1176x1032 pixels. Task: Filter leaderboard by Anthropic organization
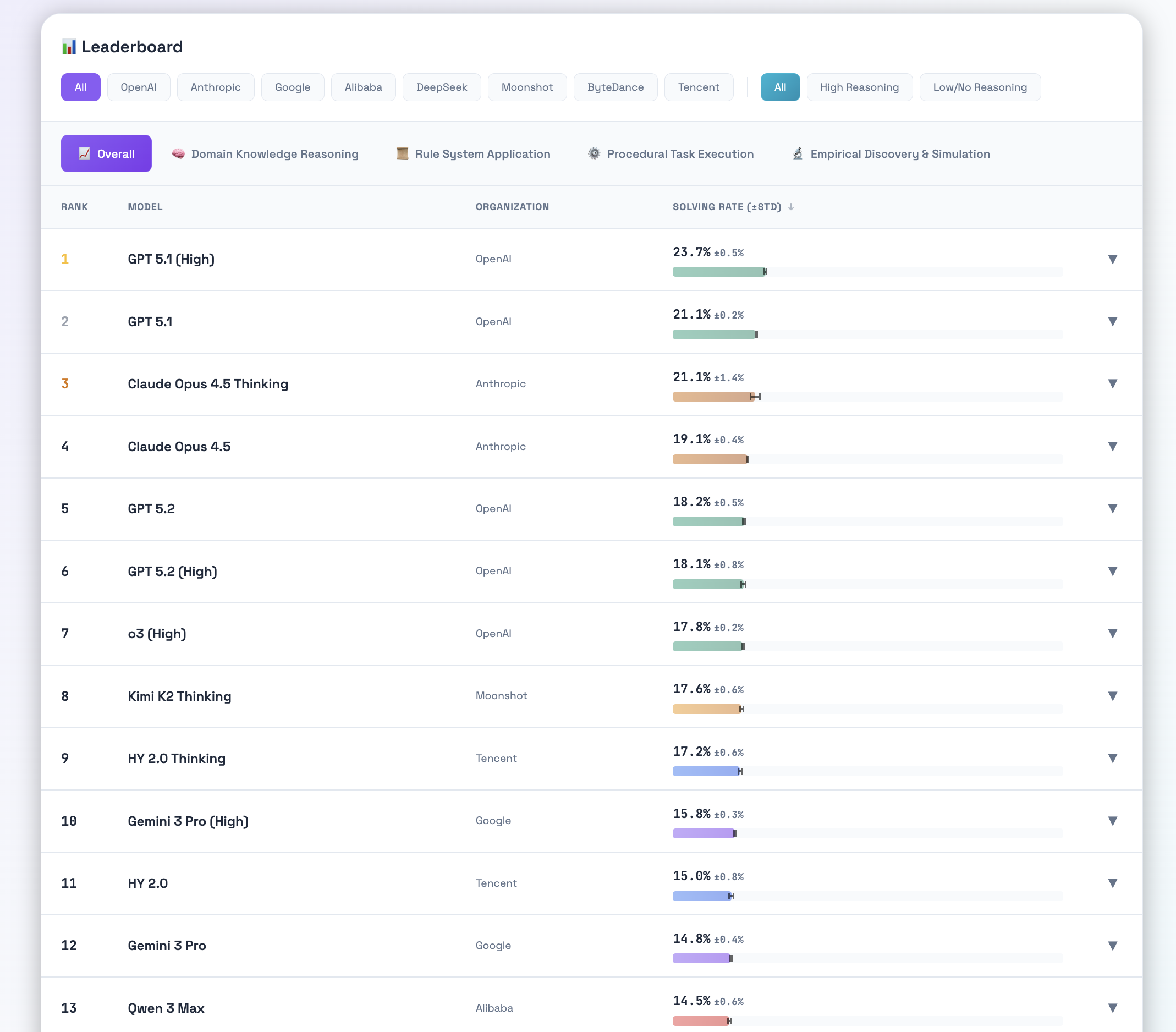tap(215, 87)
